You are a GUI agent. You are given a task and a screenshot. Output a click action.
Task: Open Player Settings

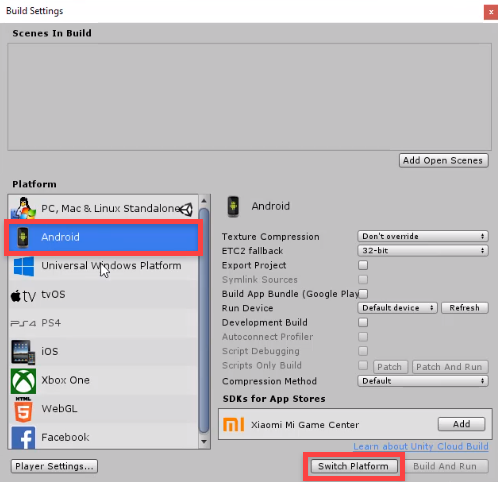(54, 466)
